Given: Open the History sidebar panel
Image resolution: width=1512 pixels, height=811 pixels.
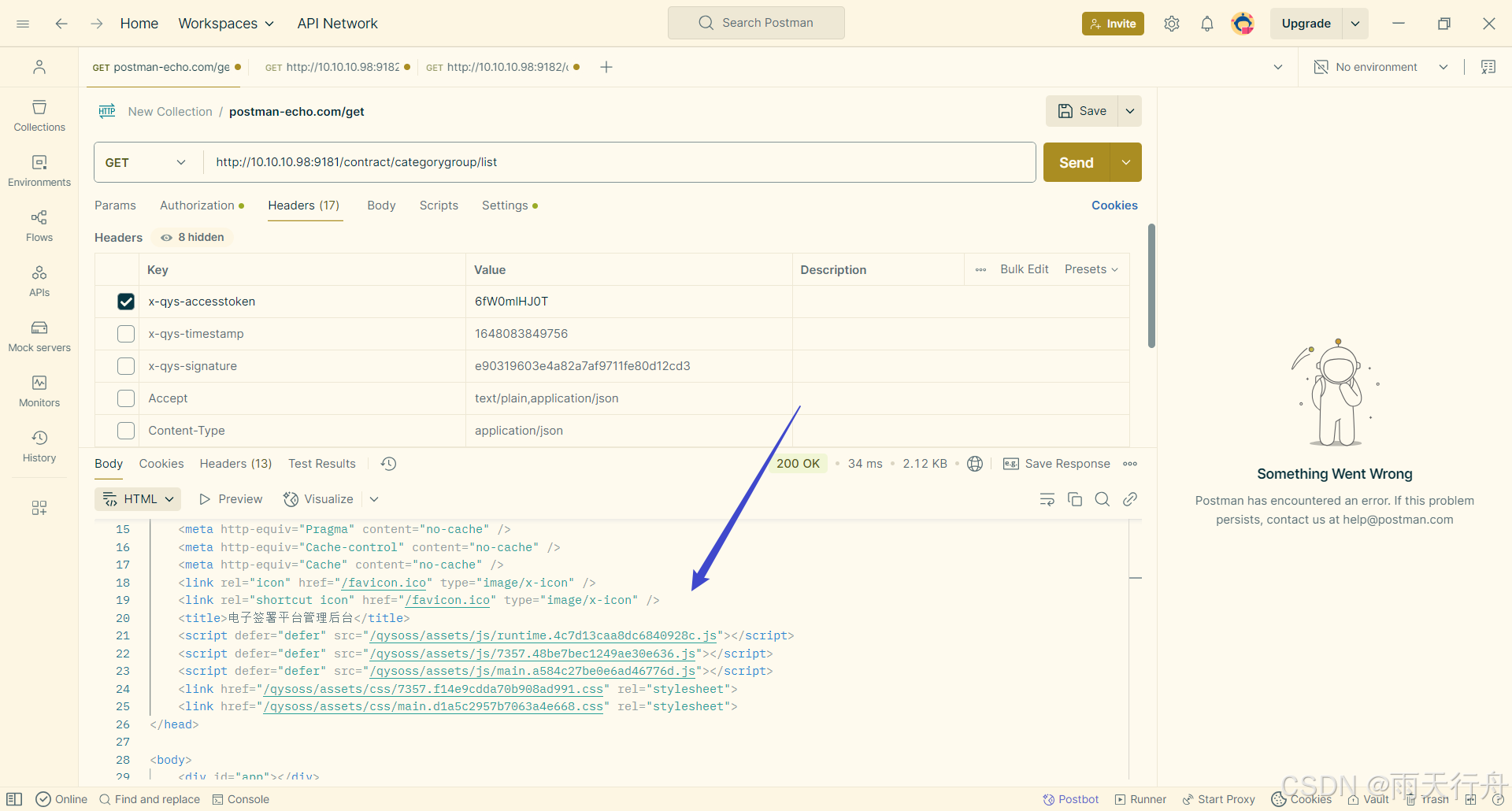Looking at the screenshot, I should [x=39, y=446].
